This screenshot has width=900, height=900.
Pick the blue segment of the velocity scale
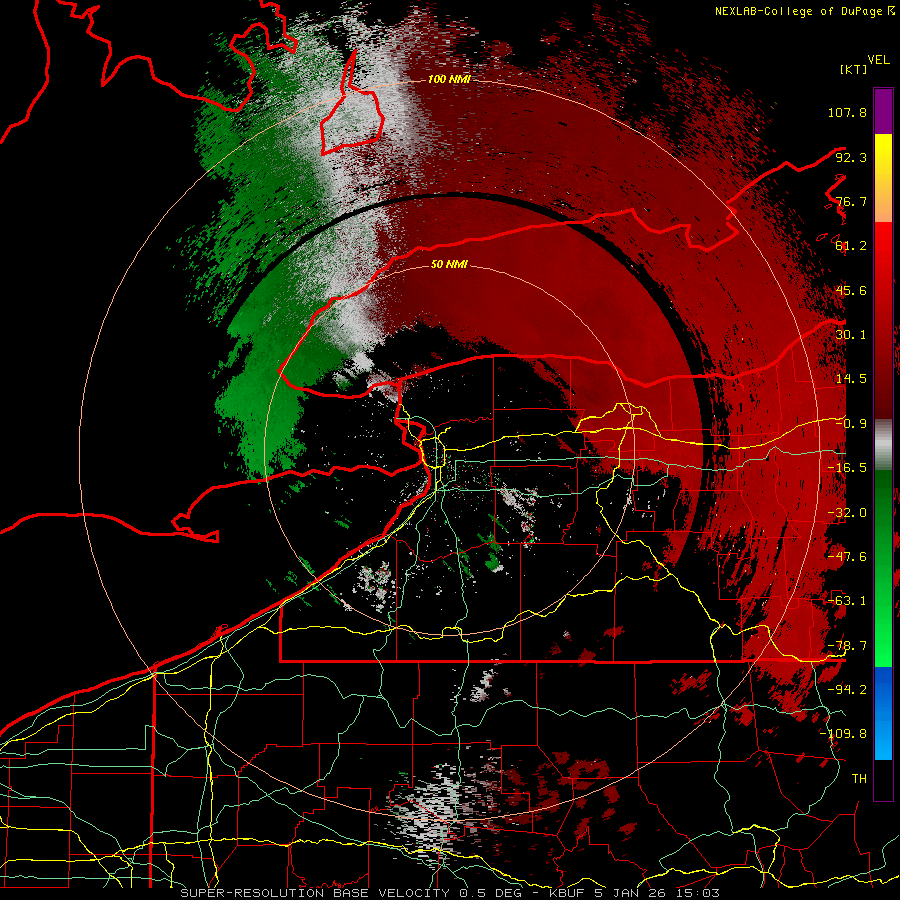(x=883, y=713)
